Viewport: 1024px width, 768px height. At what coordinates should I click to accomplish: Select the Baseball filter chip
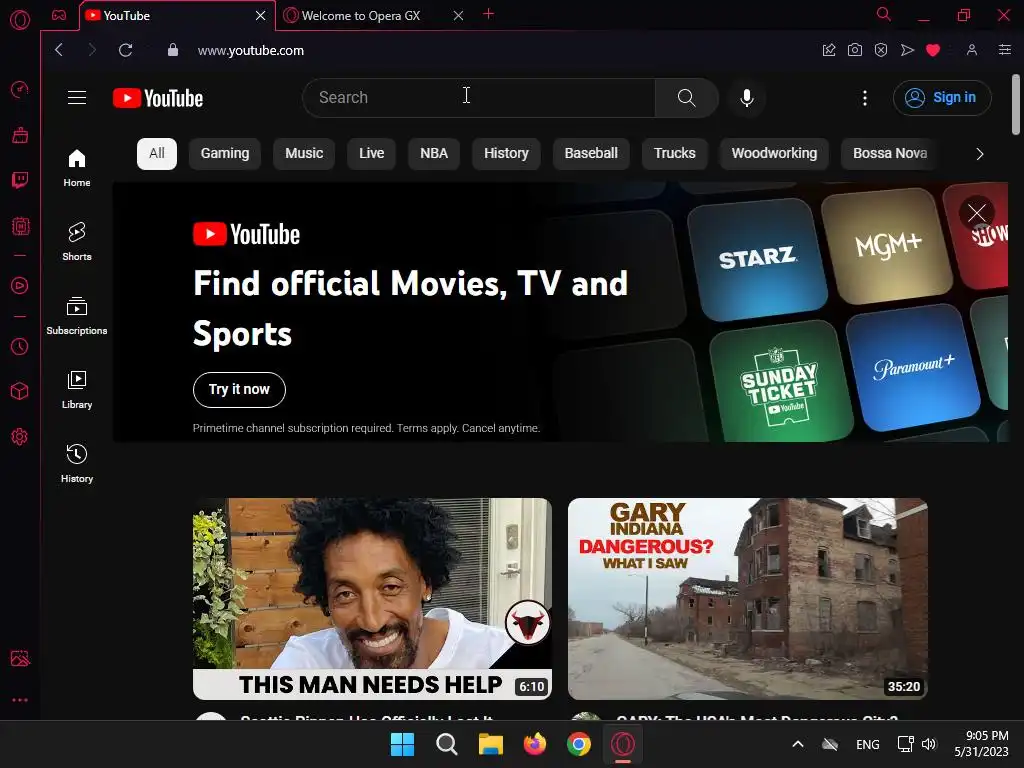pyautogui.click(x=591, y=153)
